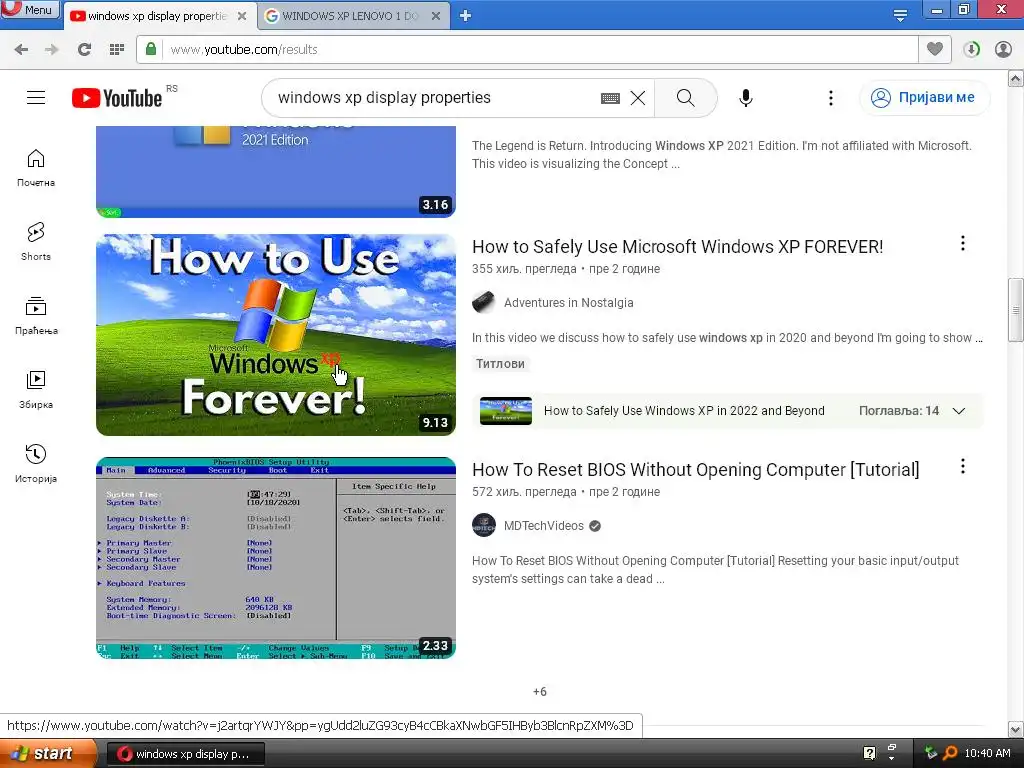Screen dimensions: 1024x768
Task: Click the Титлови subtitles badge
Action: point(500,364)
